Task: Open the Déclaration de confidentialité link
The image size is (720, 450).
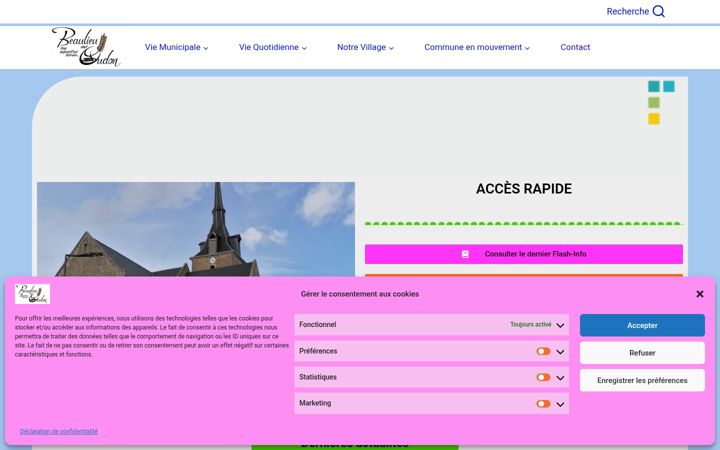Action: tap(59, 431)
